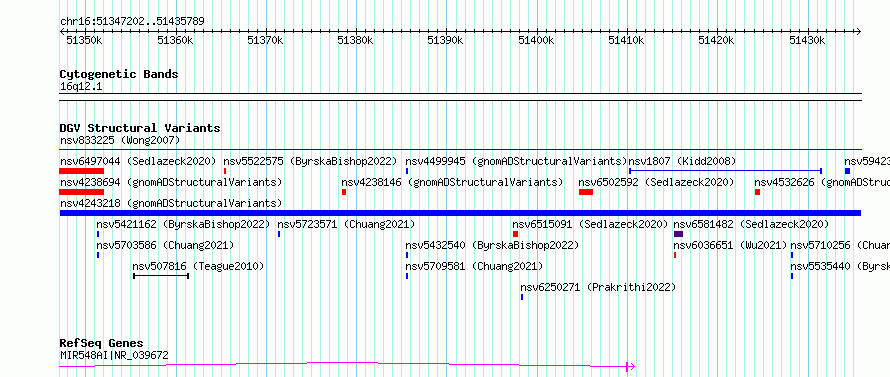This screenshot has width=890, height=377.
Task: Click the nsv4532626 red marker
Action: click(x=757, y=192)
